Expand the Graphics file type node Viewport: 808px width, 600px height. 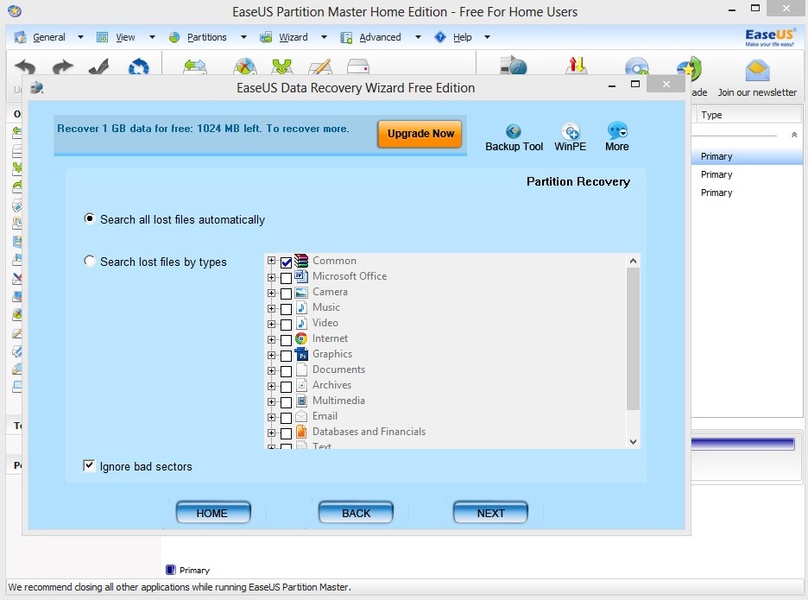tap(271, 355)
